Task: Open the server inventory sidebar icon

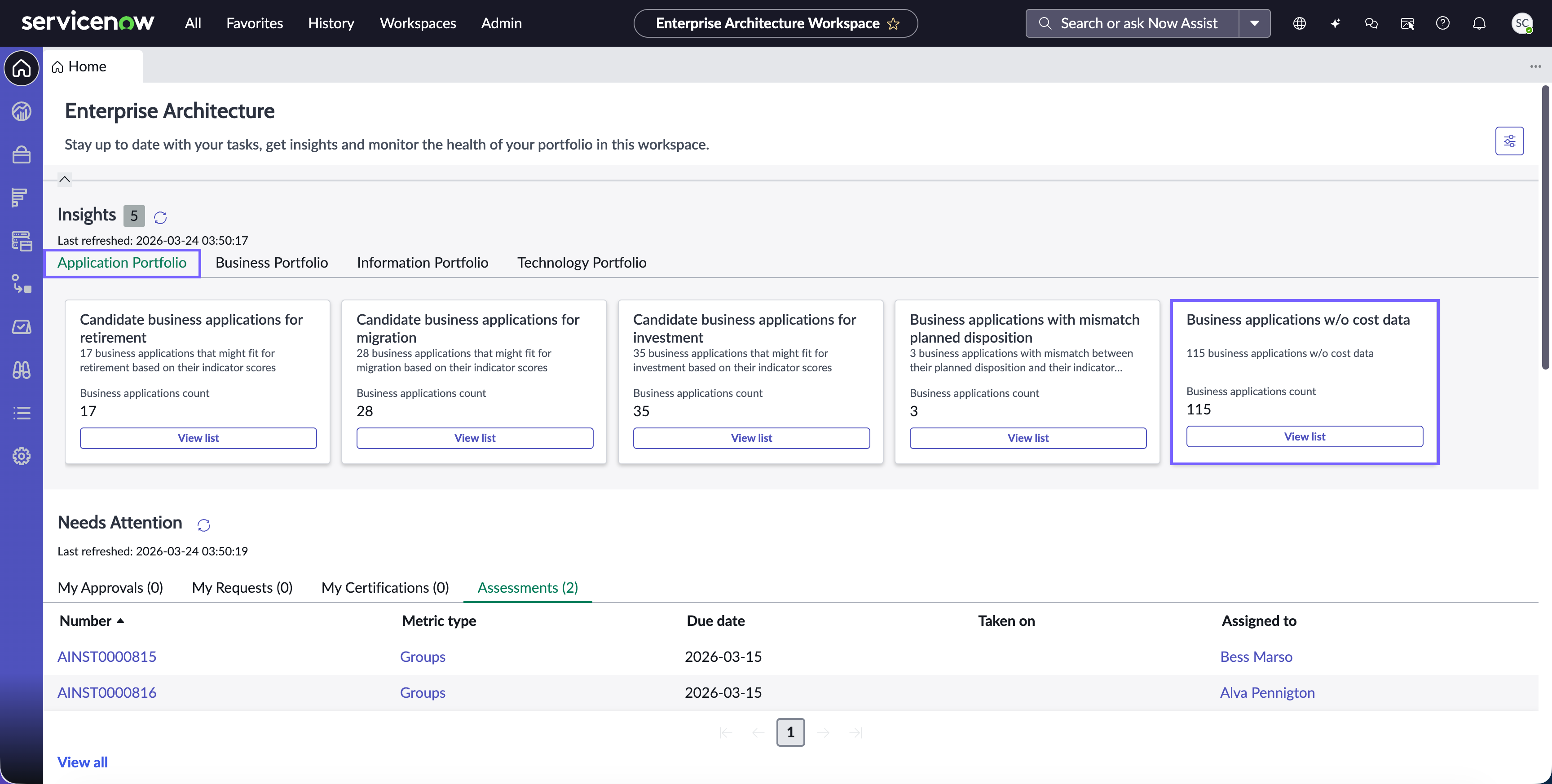Action: [22, 241]
